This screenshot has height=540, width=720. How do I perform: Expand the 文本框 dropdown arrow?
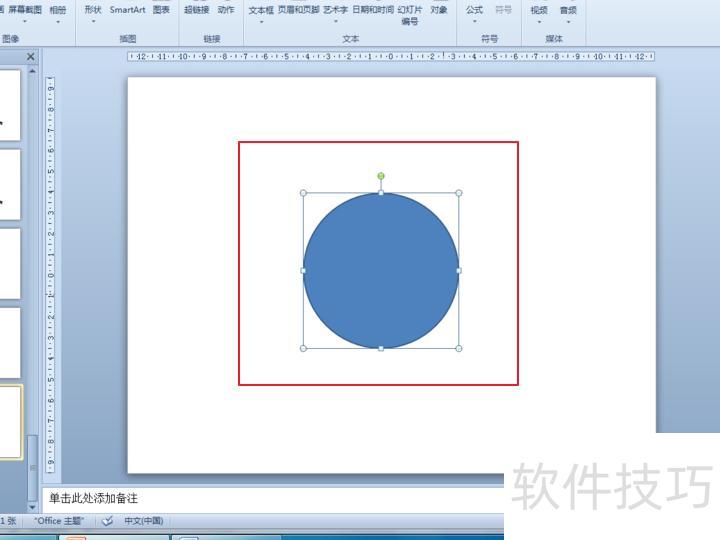click(x=261, y=22)
